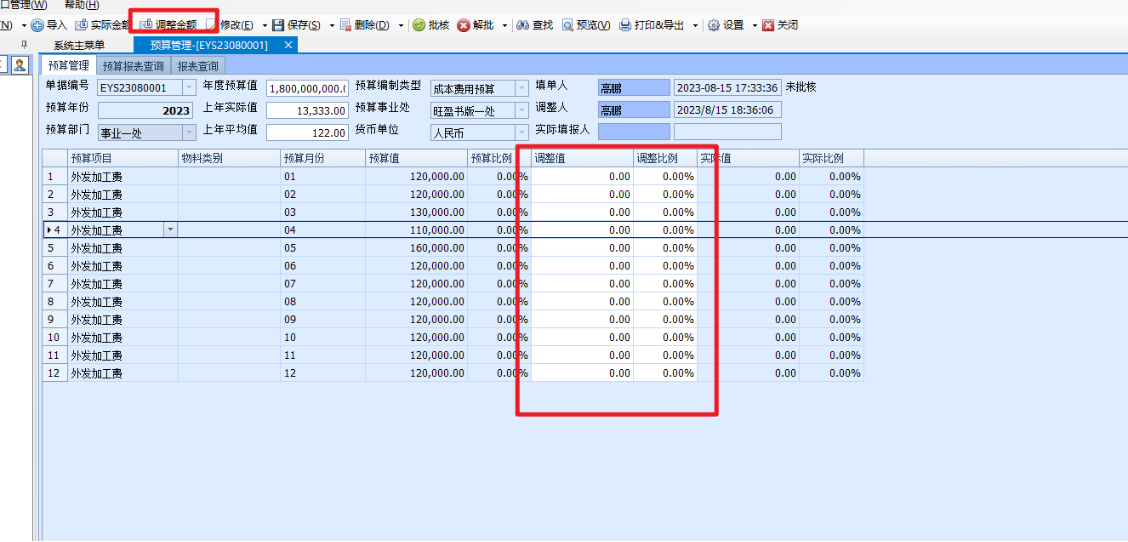Click the 填单人 name field
Viewport: 1128px width, 542px height.
click(x=634, y=89)
